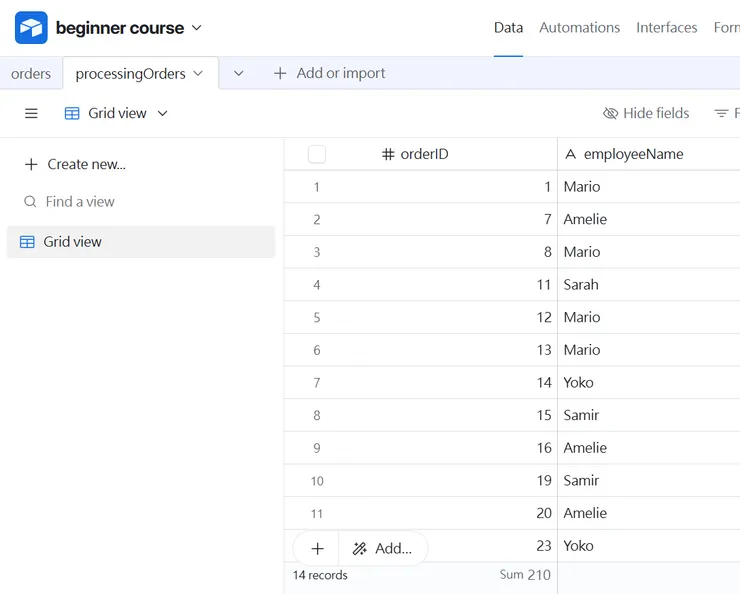The image size is (740, 594).
Task: Switch to the orders table tab
Action: (31, 73)
